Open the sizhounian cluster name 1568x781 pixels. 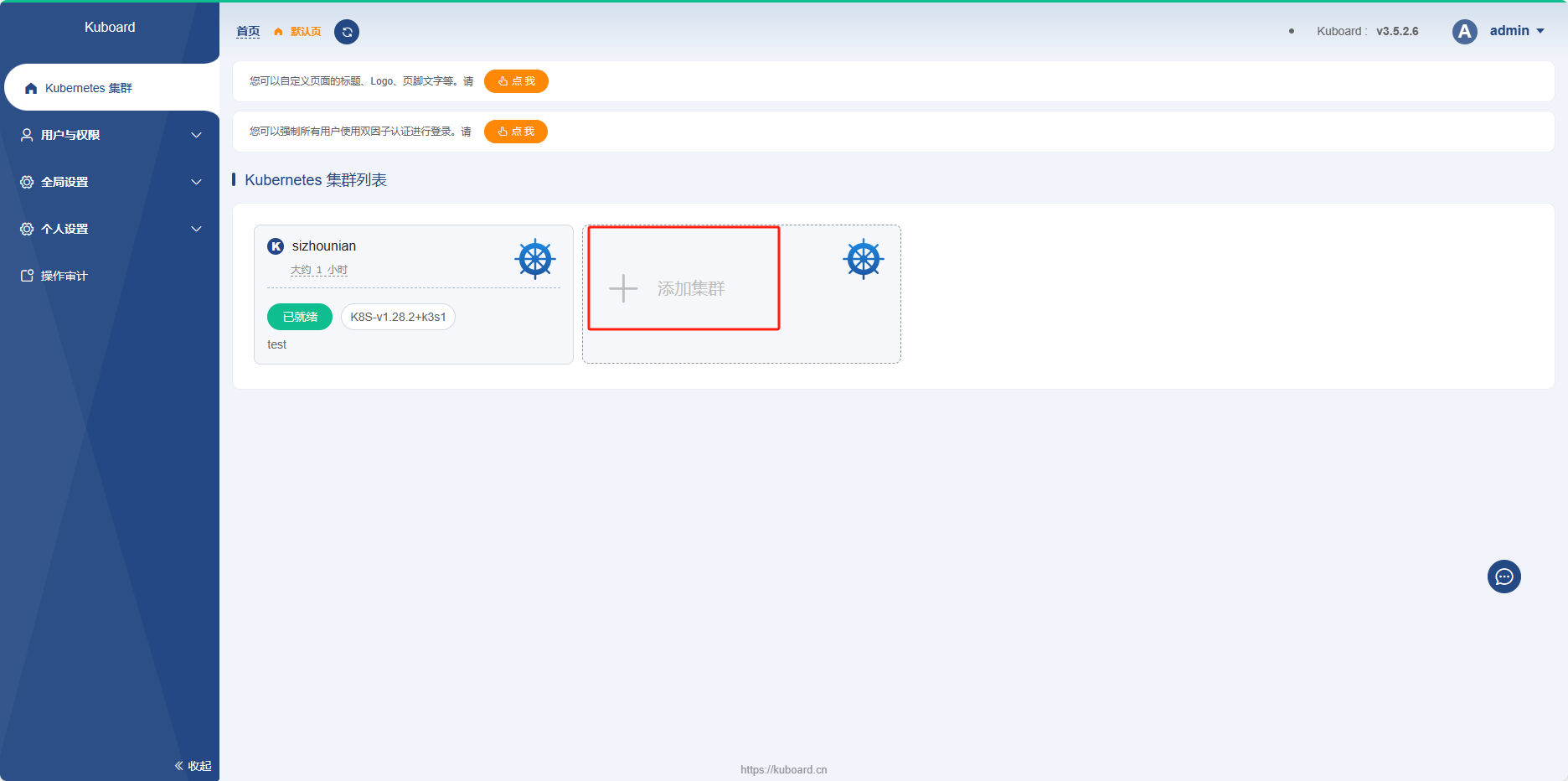(324, 246)
